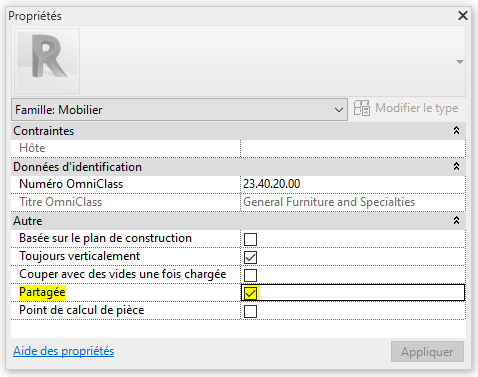Open the Famille: Mobilier combo box
The height and width of the screenshot is (377, 478).
coord(179,110)
